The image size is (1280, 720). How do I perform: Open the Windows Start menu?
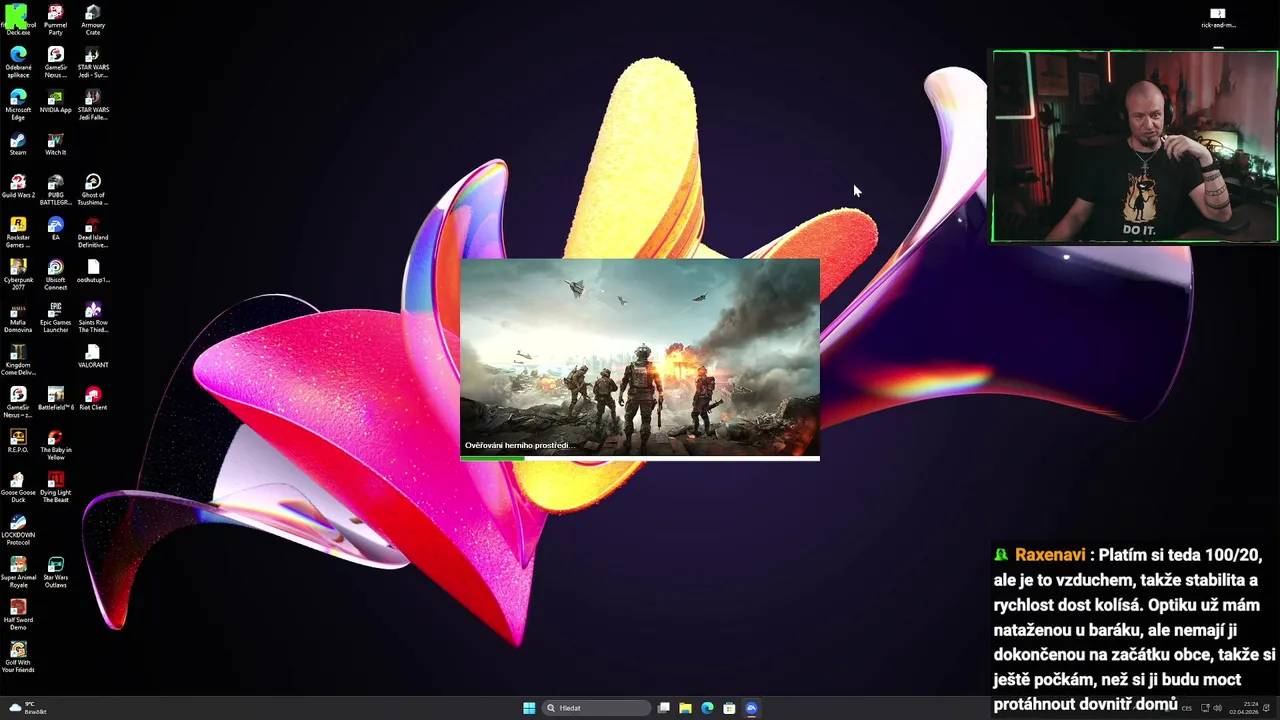point(529,708)
